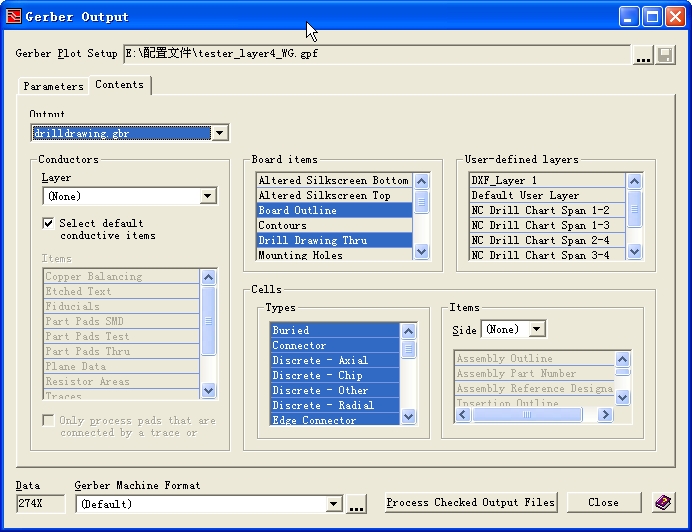The height and width of the screenshot is (532, 692).
Task: Open the Output file dropdown
Action: click(220, 133)
